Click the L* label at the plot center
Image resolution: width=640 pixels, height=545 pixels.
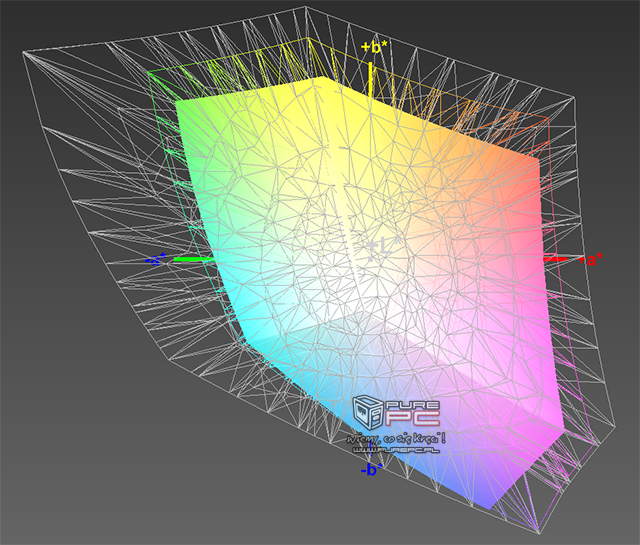pos(373,245)
